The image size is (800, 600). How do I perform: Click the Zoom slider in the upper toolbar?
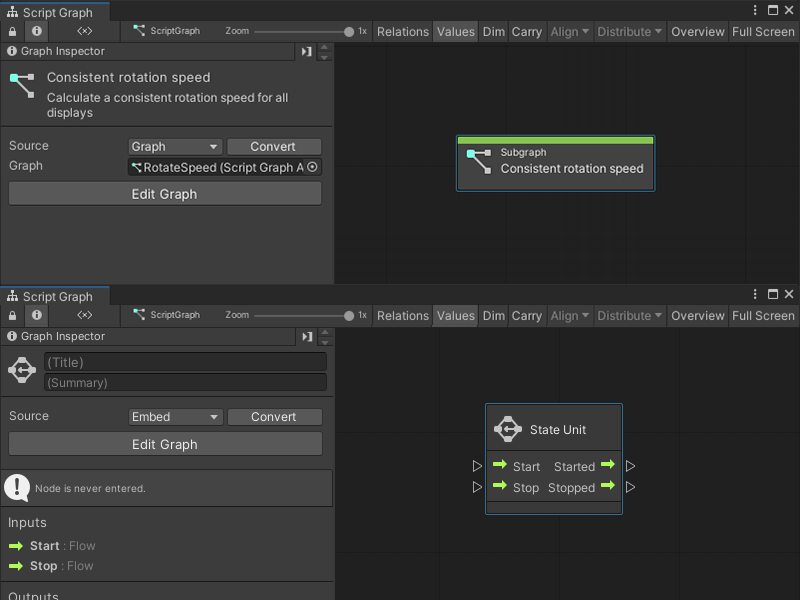coord(302,32)
